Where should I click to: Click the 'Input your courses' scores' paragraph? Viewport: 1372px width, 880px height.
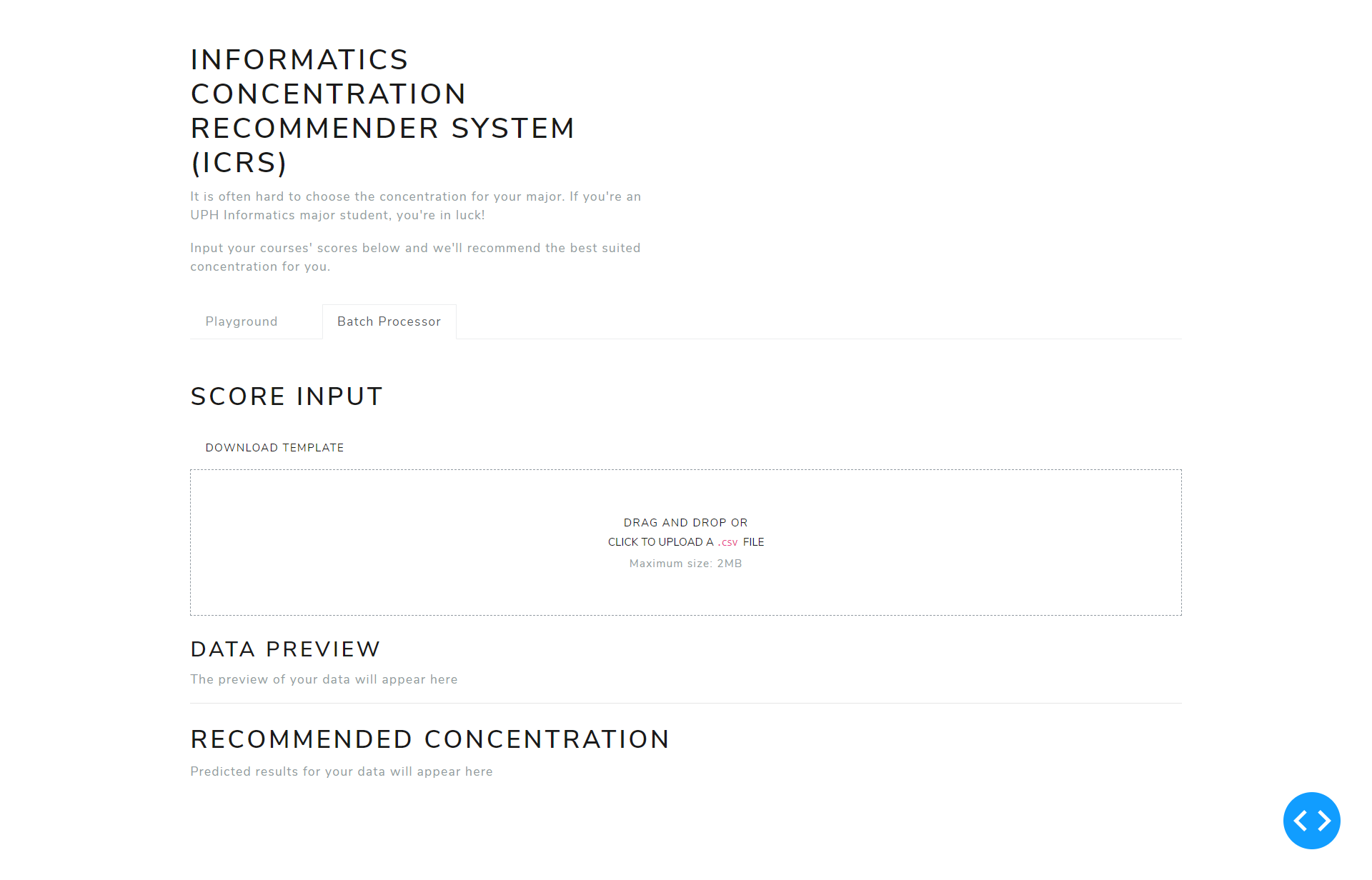pos(415,257)
